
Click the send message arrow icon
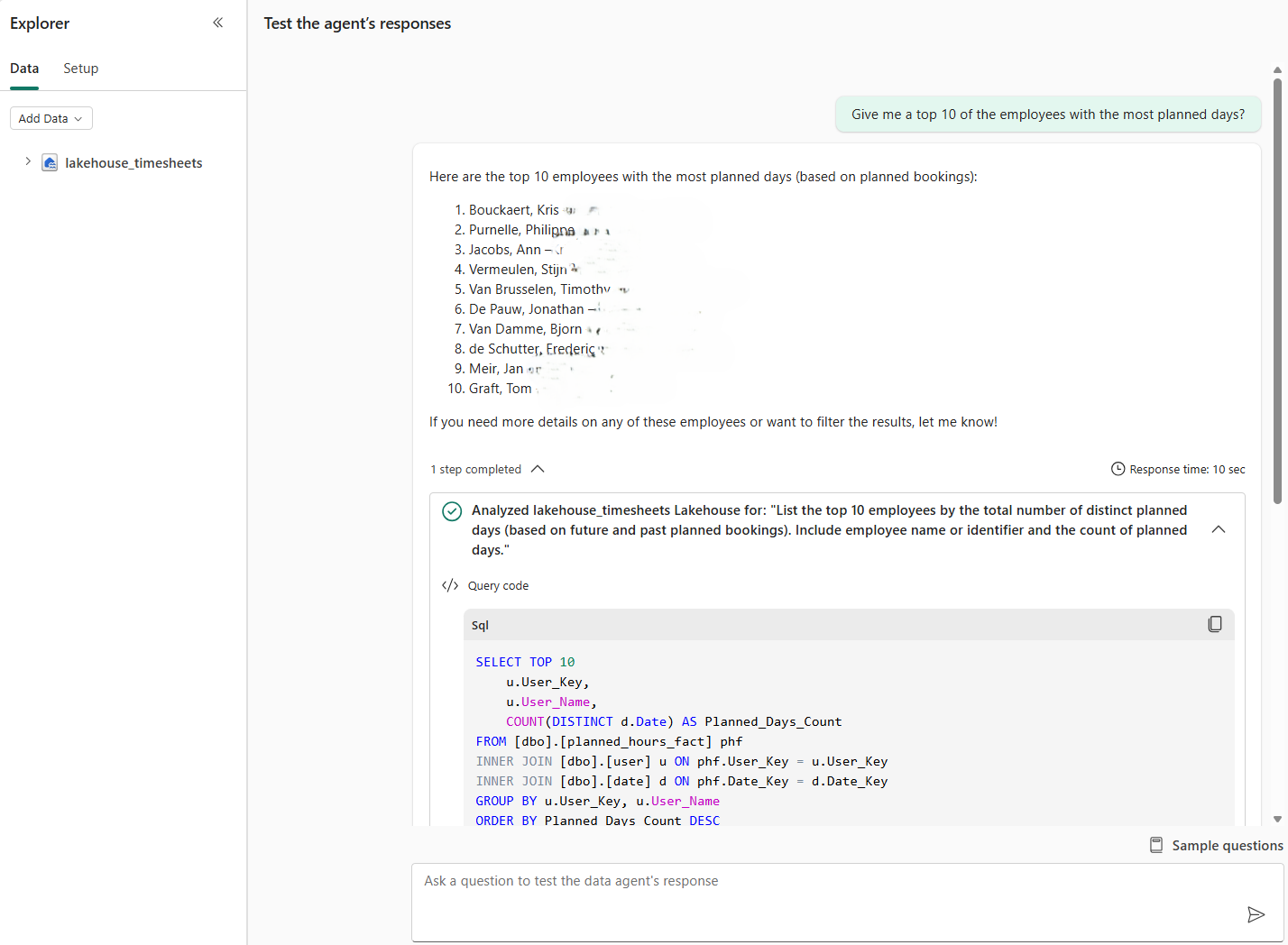(1255, 914)
